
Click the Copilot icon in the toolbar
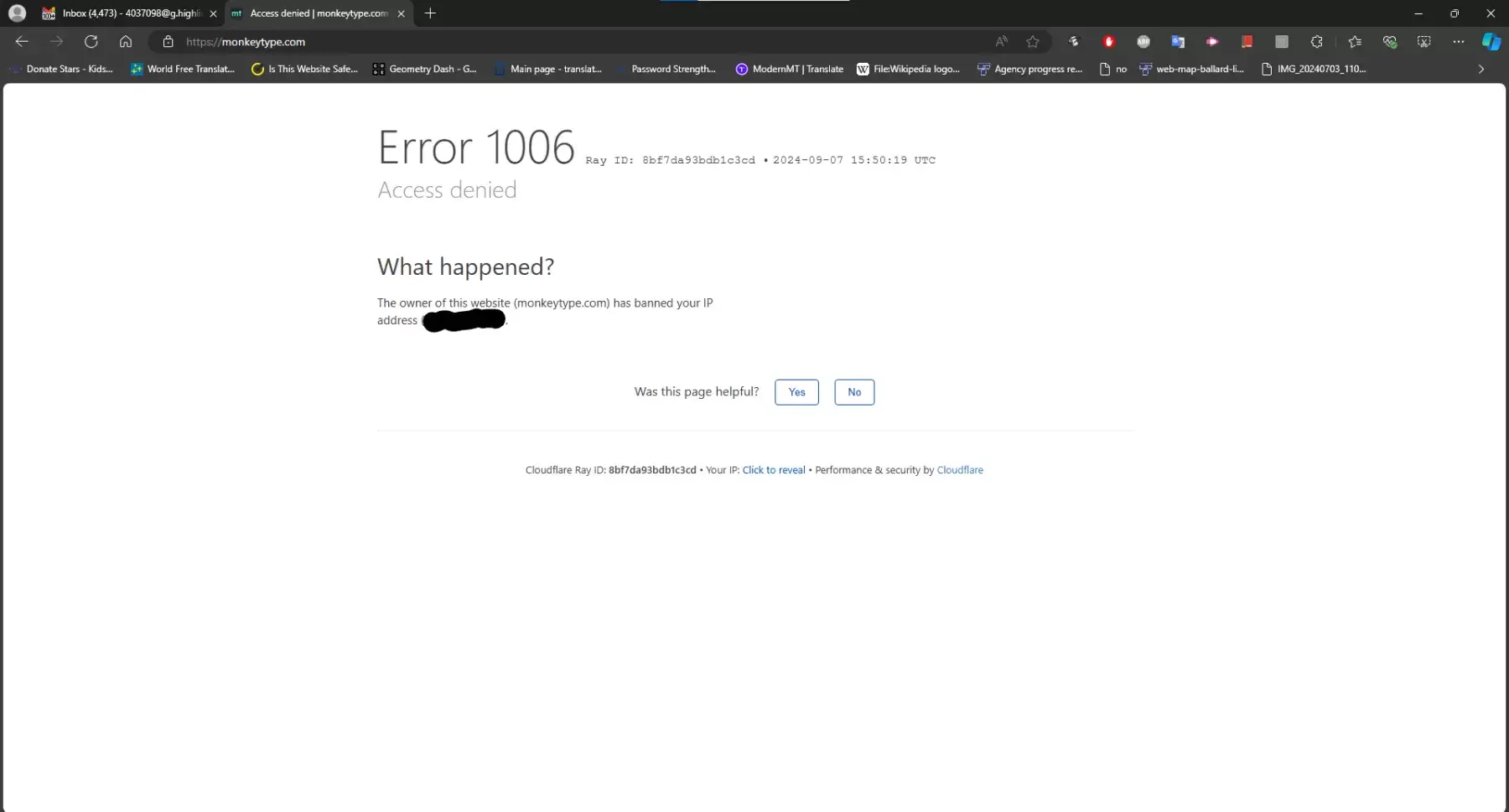[x=1491, y=41]
